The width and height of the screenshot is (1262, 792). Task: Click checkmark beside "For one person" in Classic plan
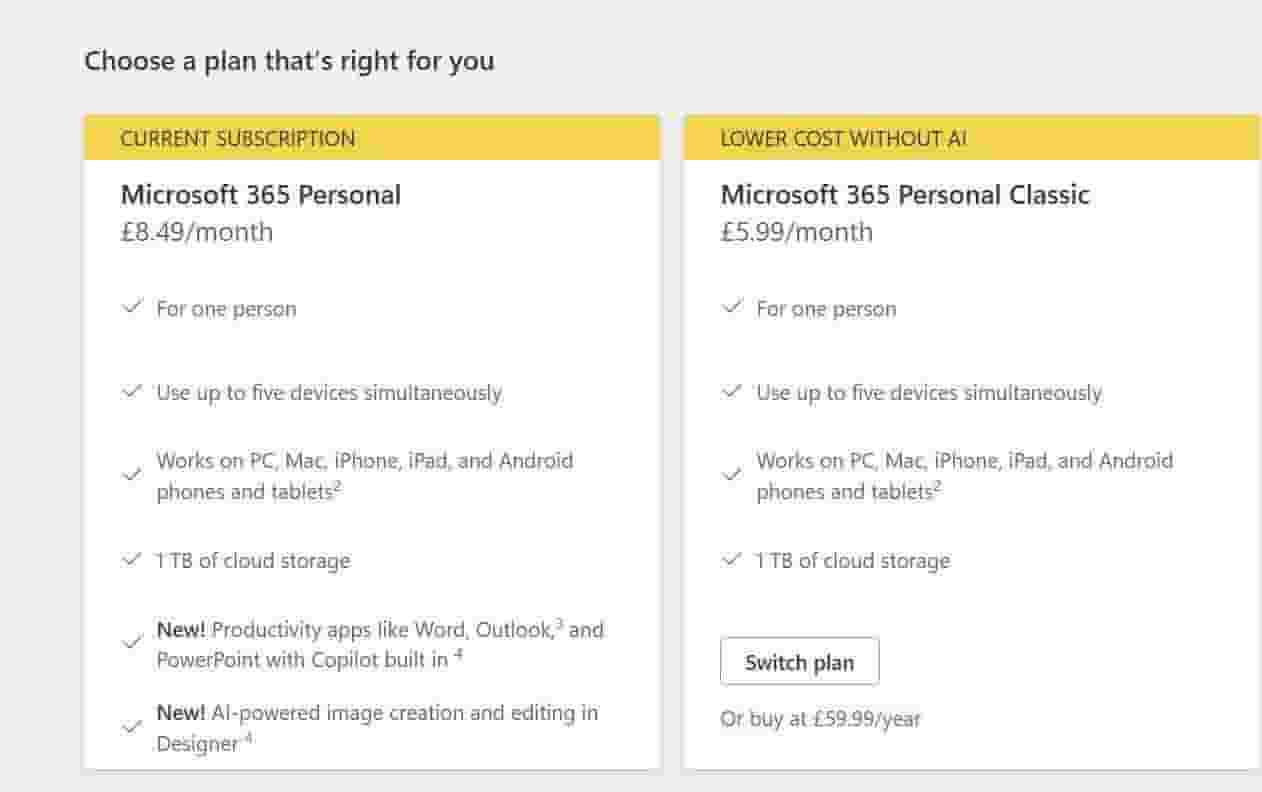[732, 307]
